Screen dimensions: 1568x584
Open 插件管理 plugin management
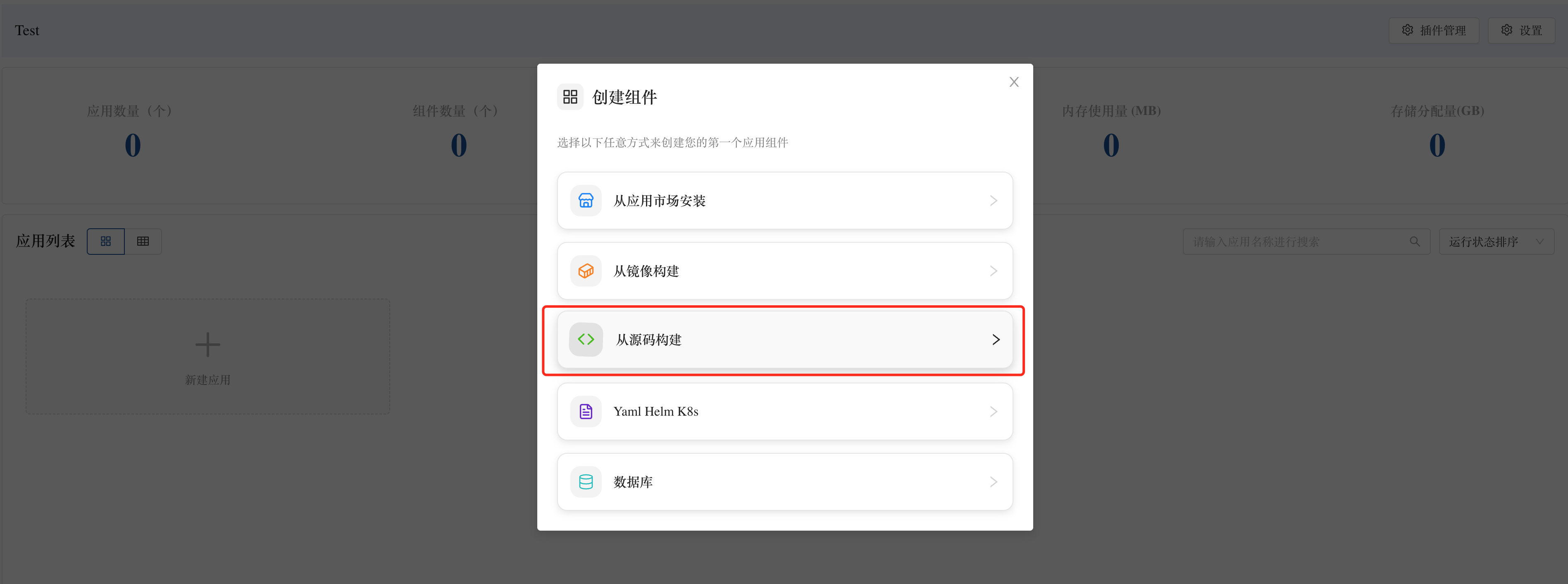tap(1434, 31)
